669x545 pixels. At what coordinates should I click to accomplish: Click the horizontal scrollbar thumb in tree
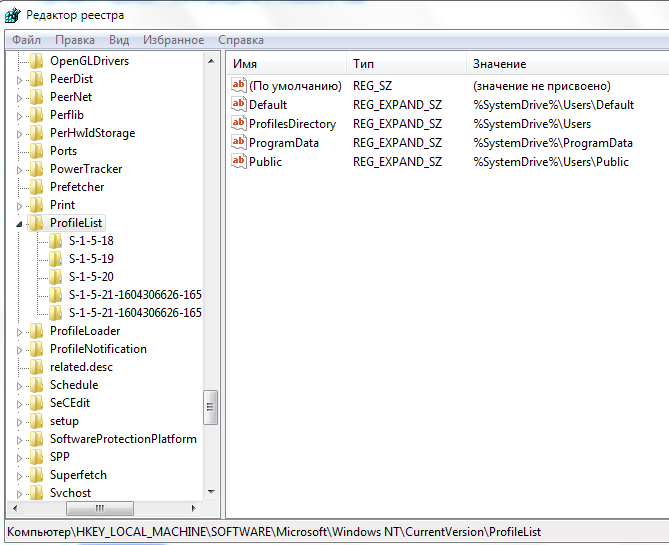click(100, 508)
